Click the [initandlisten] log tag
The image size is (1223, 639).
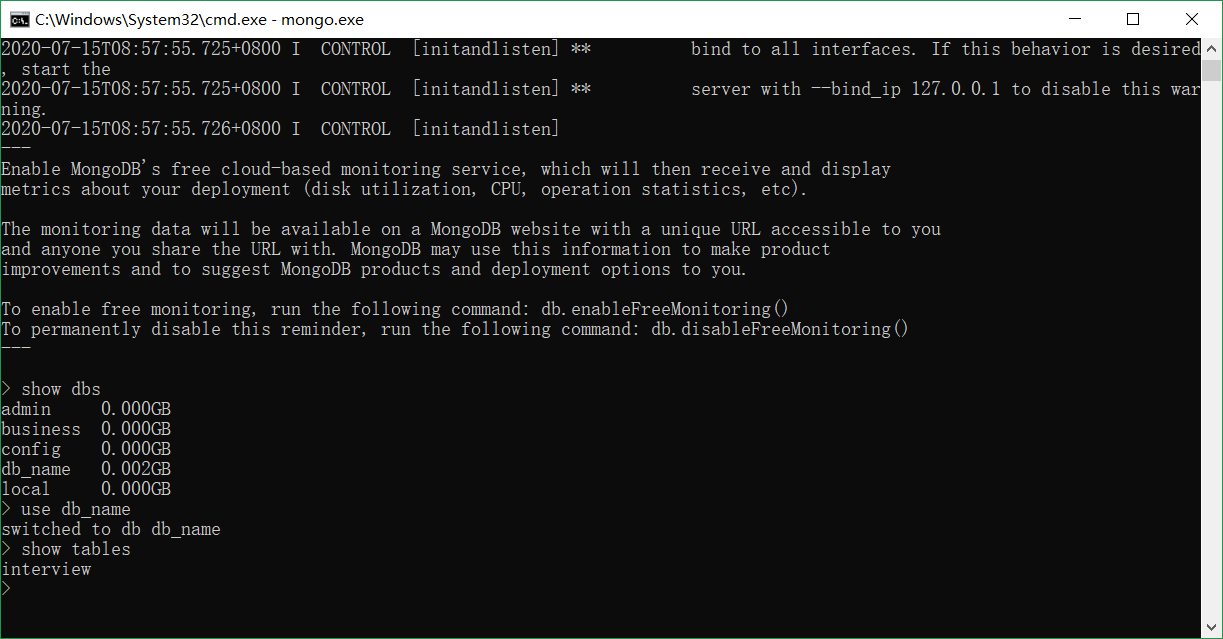[485, 48]
